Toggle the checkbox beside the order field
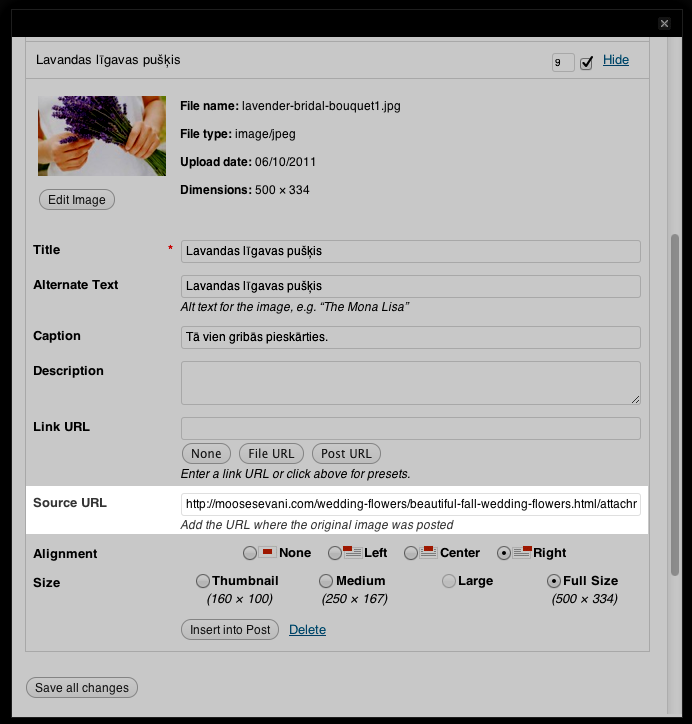The image size is (692, 724). click(x=586, y=63)
